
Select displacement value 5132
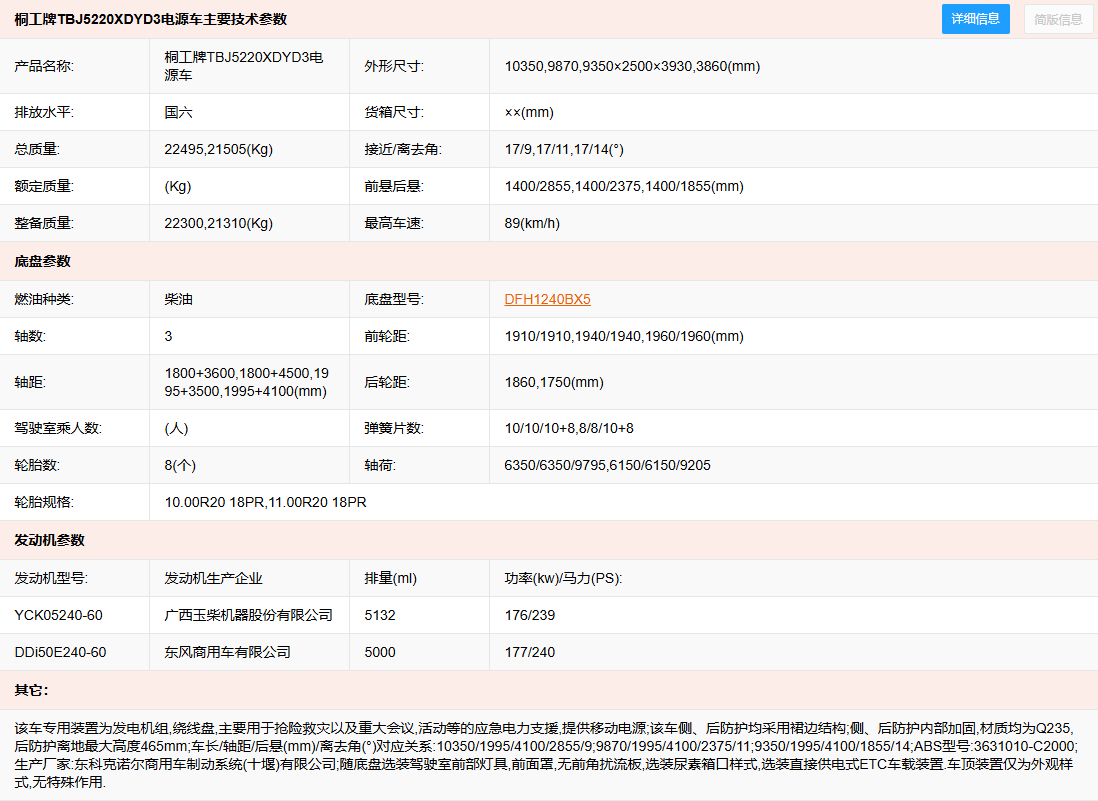(x=380, y=615)
